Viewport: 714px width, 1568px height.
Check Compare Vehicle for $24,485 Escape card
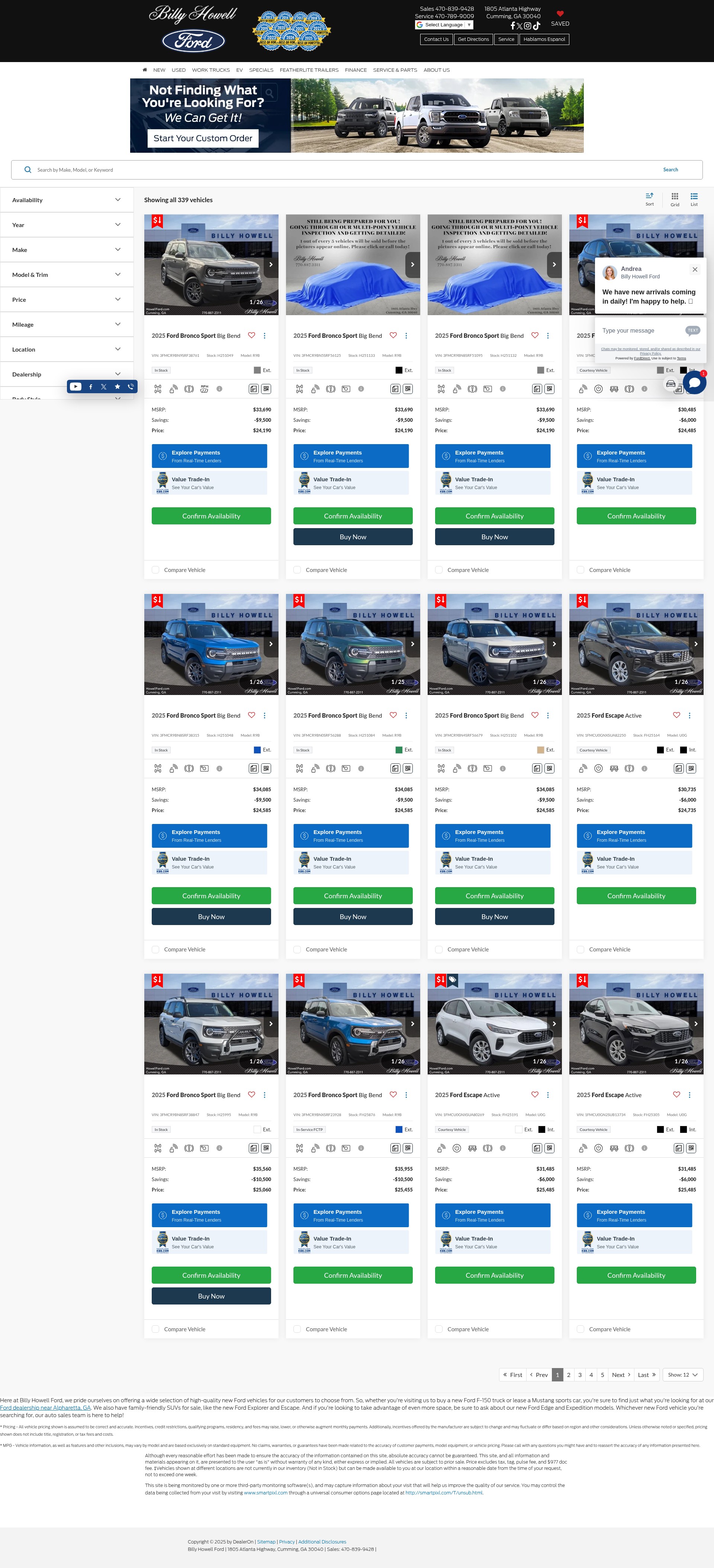580,570
